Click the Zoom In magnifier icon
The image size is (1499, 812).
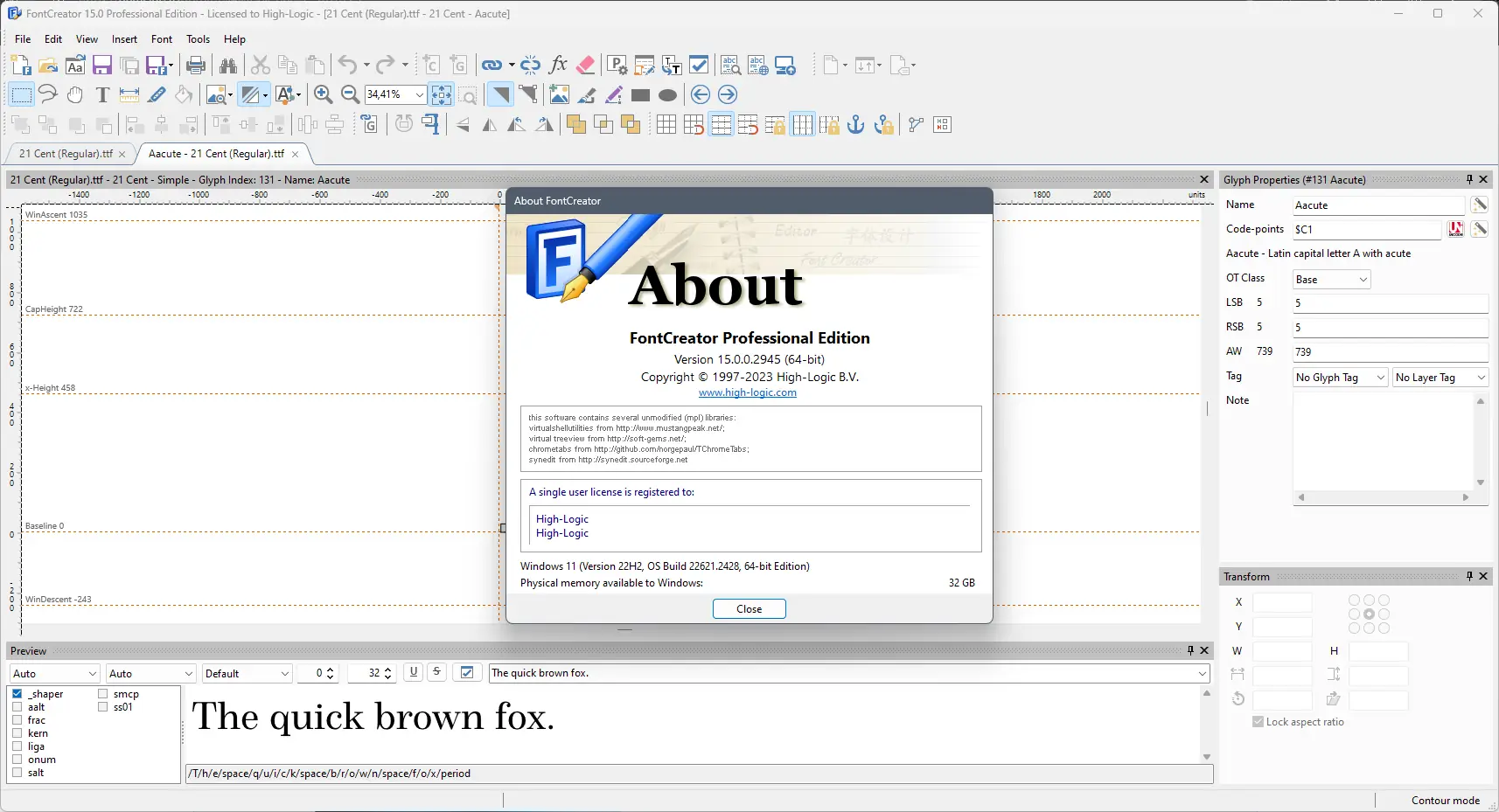tap(323, 94)
